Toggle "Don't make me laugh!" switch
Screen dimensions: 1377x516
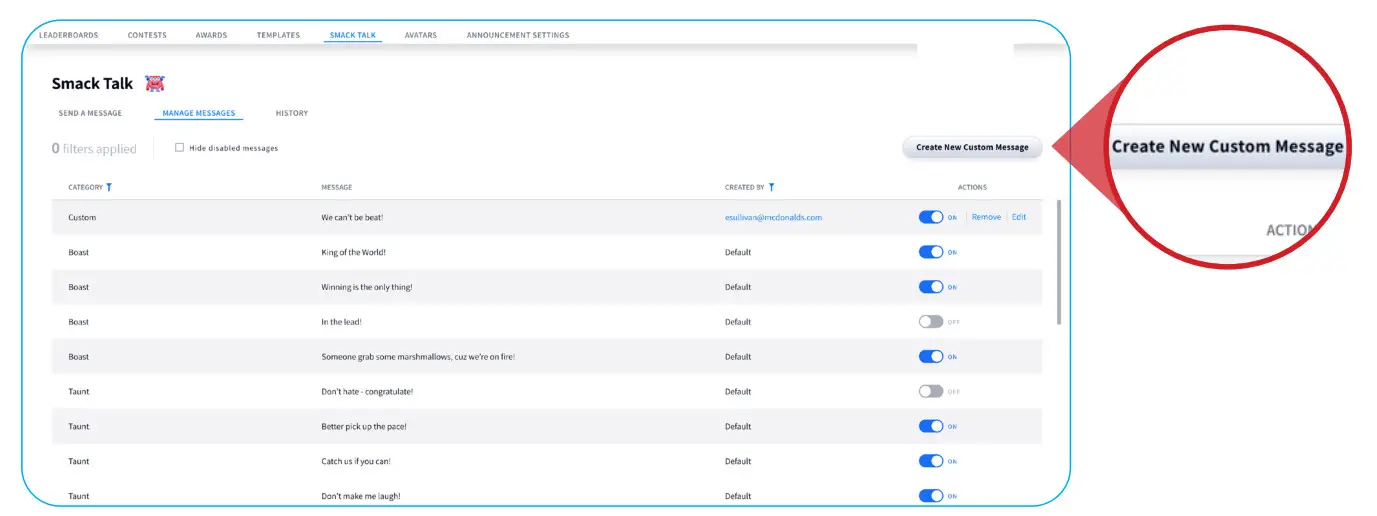[931, 496]
